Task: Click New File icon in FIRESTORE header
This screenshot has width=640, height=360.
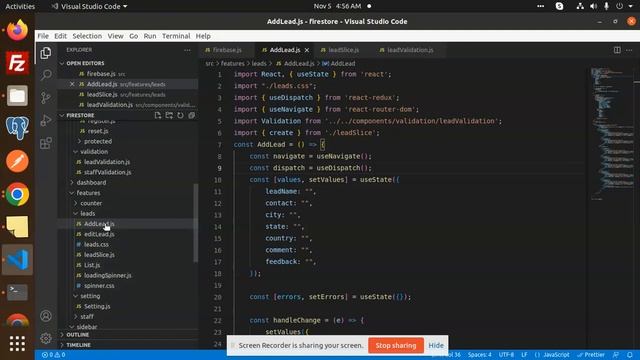Action: coord(158,116)
